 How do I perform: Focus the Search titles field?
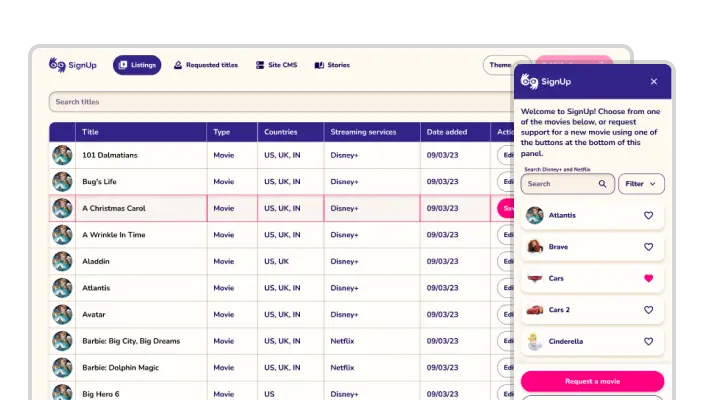point(282,102)
